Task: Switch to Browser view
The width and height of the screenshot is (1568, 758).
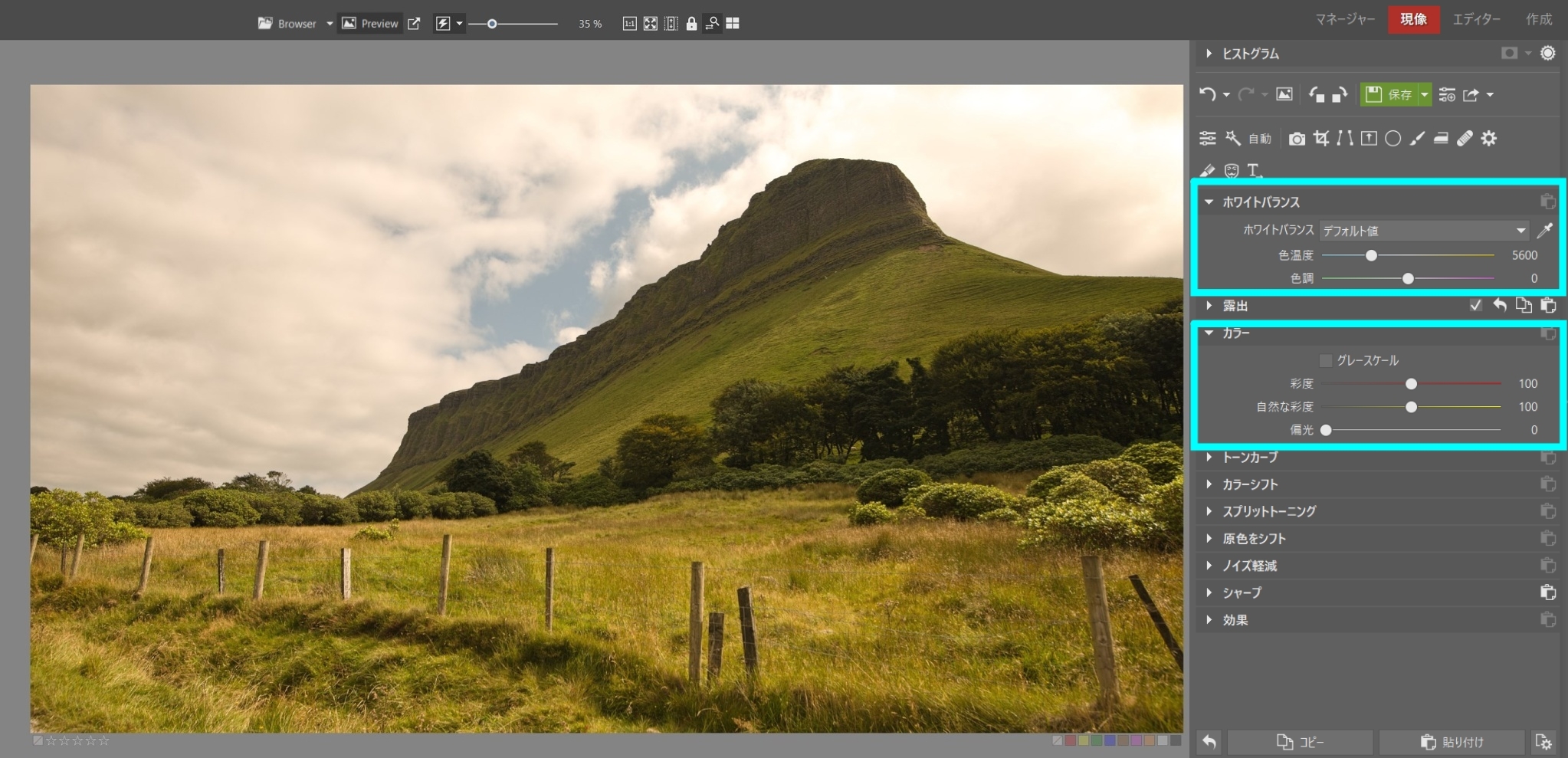Action: (287, 24)
